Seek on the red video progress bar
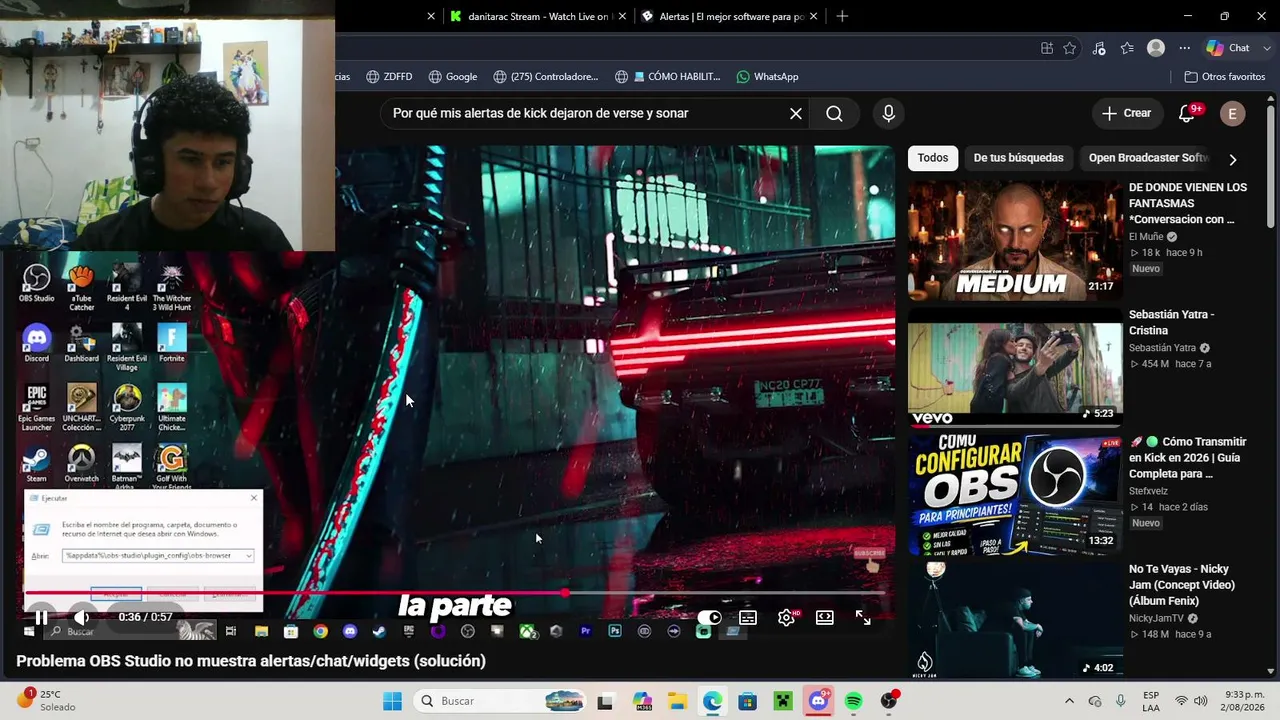 (460, 593)
